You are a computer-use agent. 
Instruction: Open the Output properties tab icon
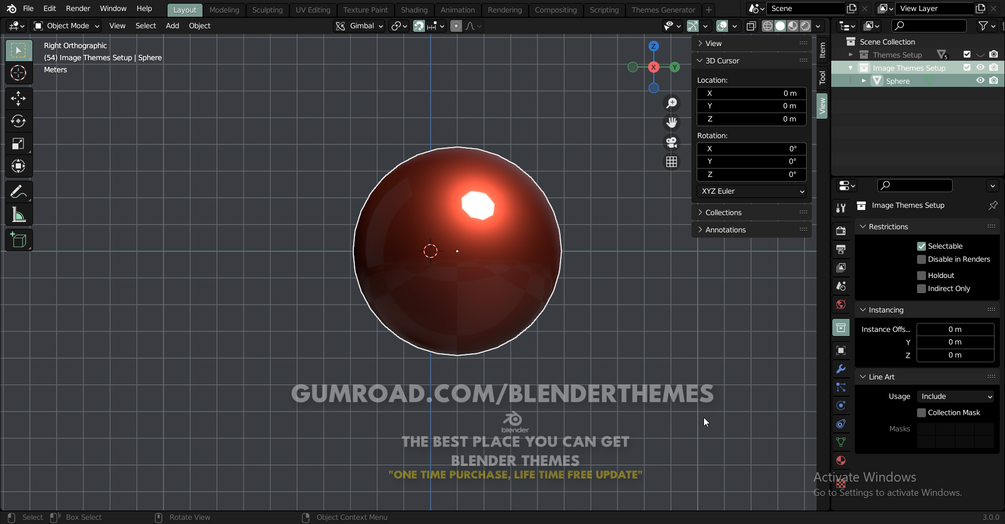click(x=841, y=249)
